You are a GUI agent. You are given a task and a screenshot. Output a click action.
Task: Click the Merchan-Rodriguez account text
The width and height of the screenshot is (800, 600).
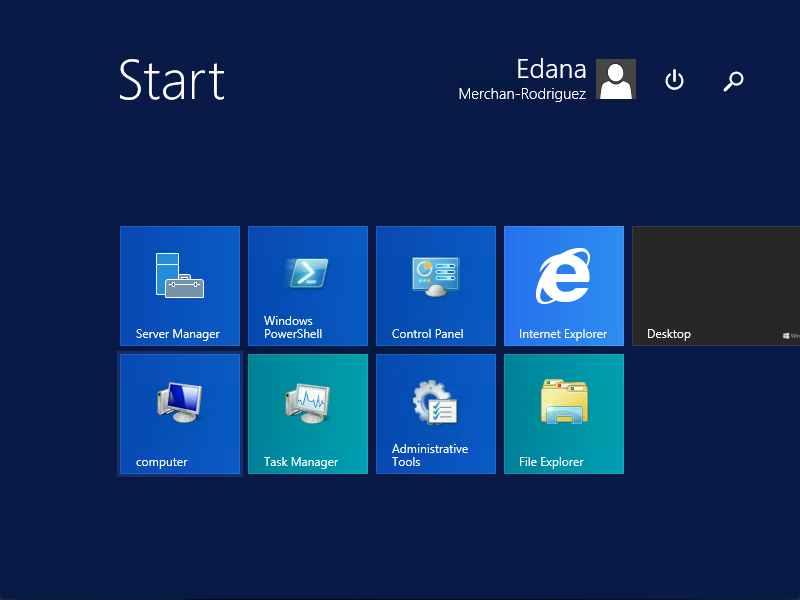522,94
